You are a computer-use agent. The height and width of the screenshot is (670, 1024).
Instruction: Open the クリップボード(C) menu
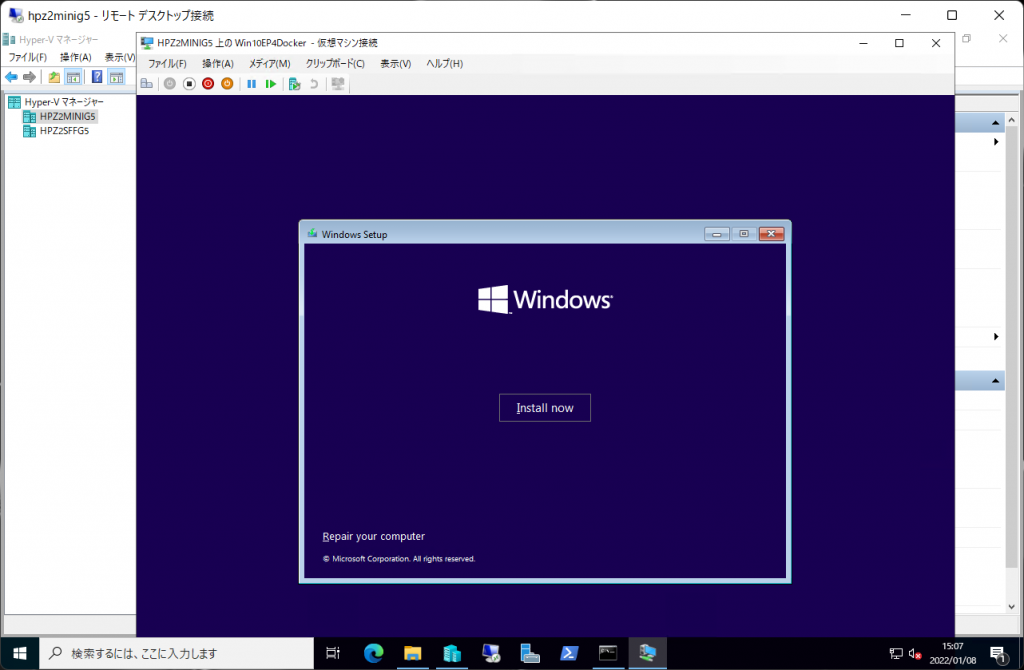click(x=335, y=63)
